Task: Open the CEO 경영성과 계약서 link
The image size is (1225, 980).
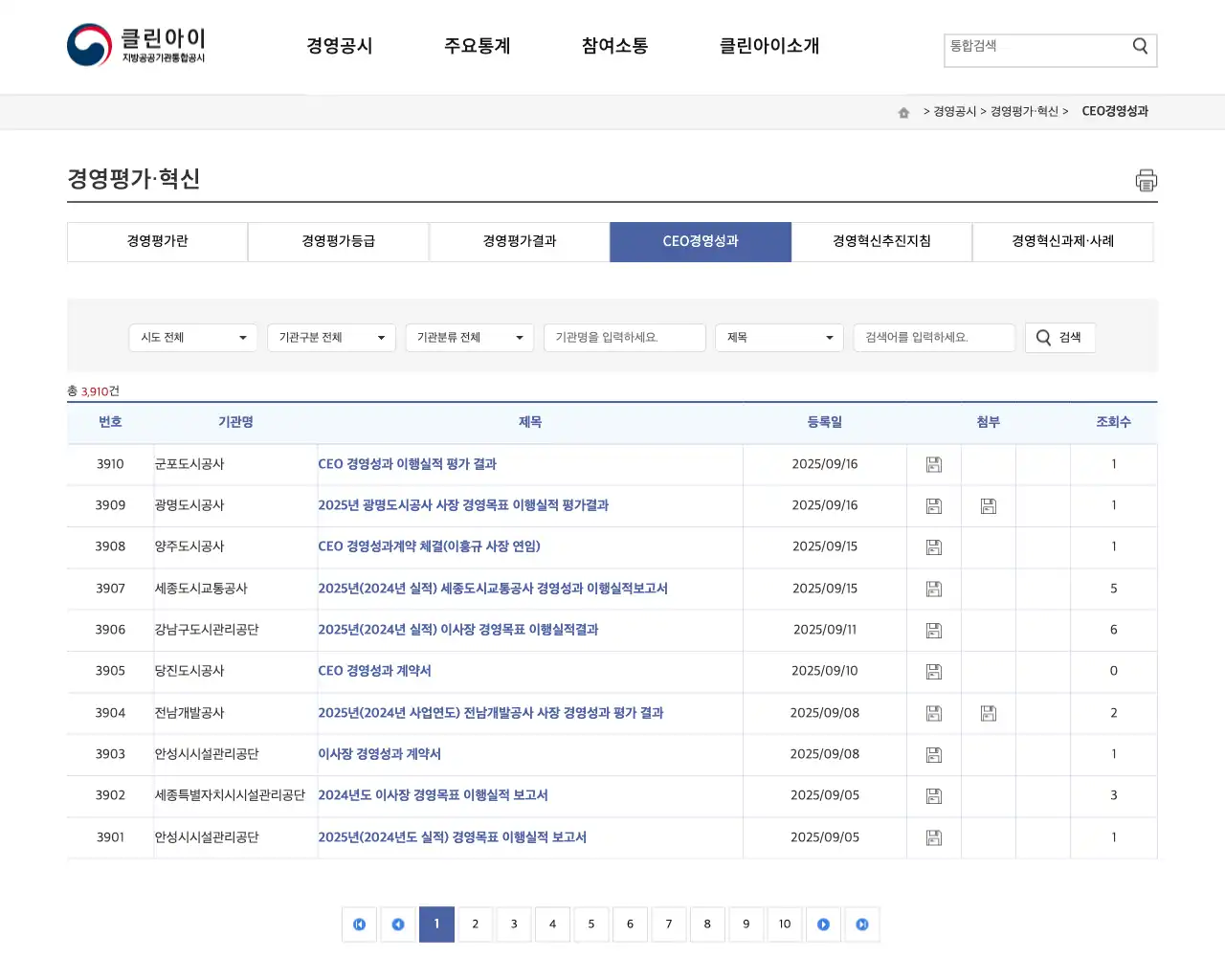Action: 374,671
